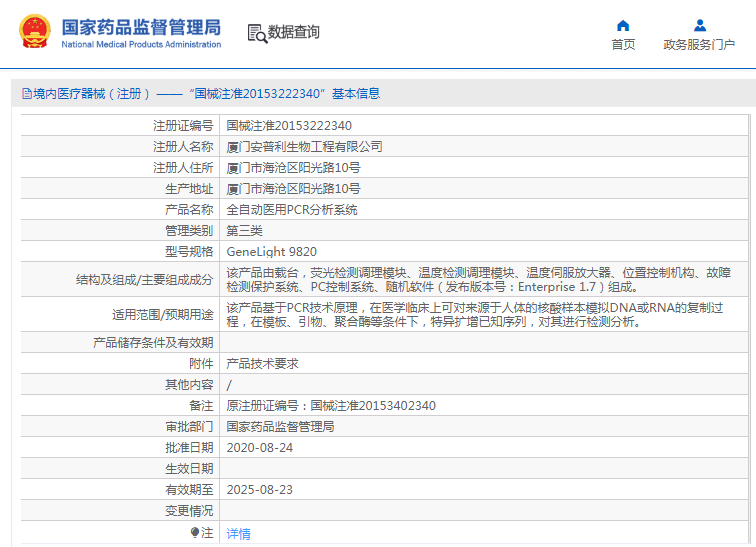756x547 pixels.
Task: Click the 注册证编号 row label
Action: (183, 126)
